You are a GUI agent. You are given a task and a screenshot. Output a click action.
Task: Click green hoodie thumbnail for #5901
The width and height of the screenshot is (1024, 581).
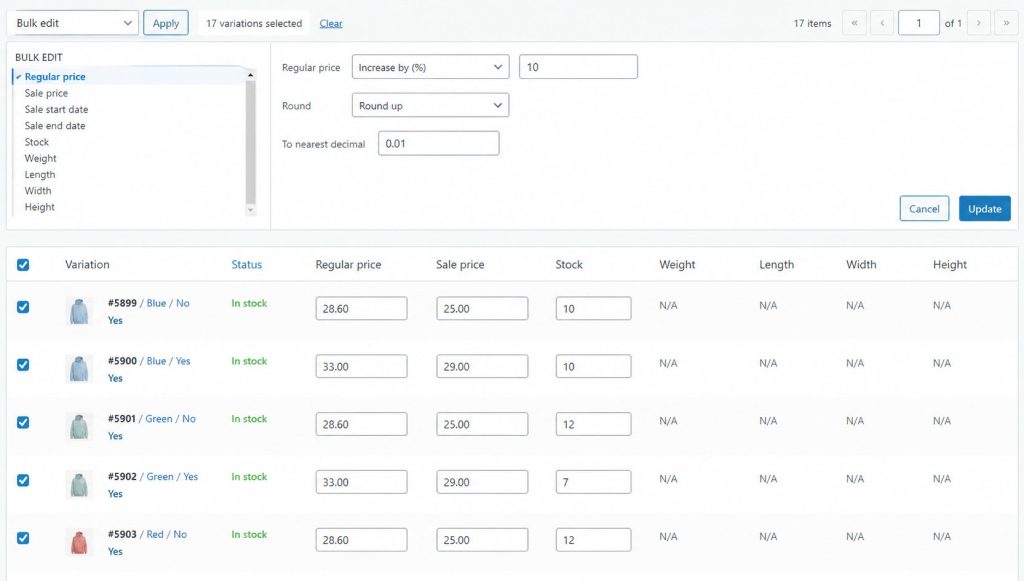click(79, 426)
